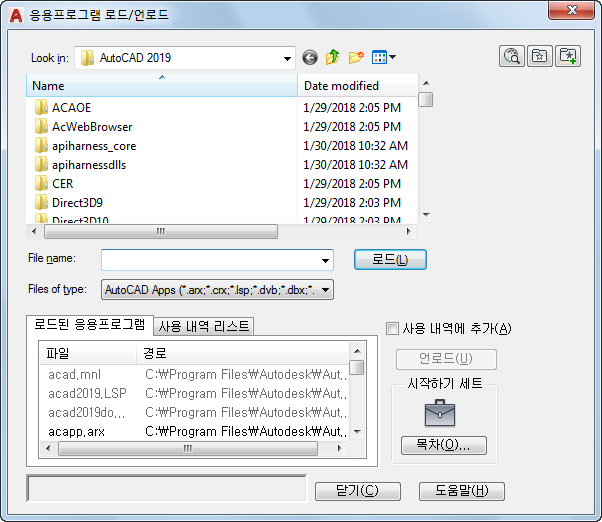Click the Back navigation arrow icon
The width and height of the screenshot is (602, 522).
309,58
